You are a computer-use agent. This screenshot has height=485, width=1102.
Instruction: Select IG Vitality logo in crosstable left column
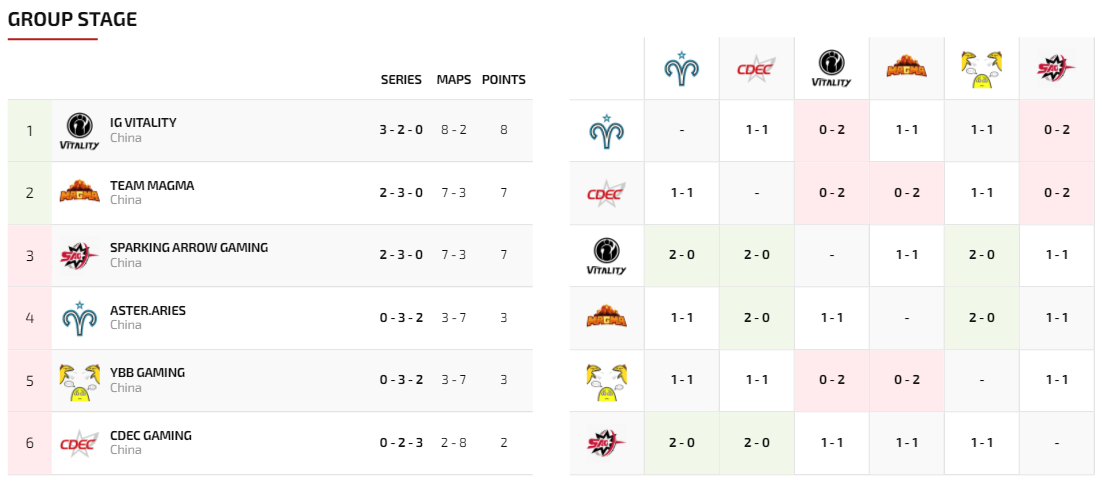coord(607,256)
